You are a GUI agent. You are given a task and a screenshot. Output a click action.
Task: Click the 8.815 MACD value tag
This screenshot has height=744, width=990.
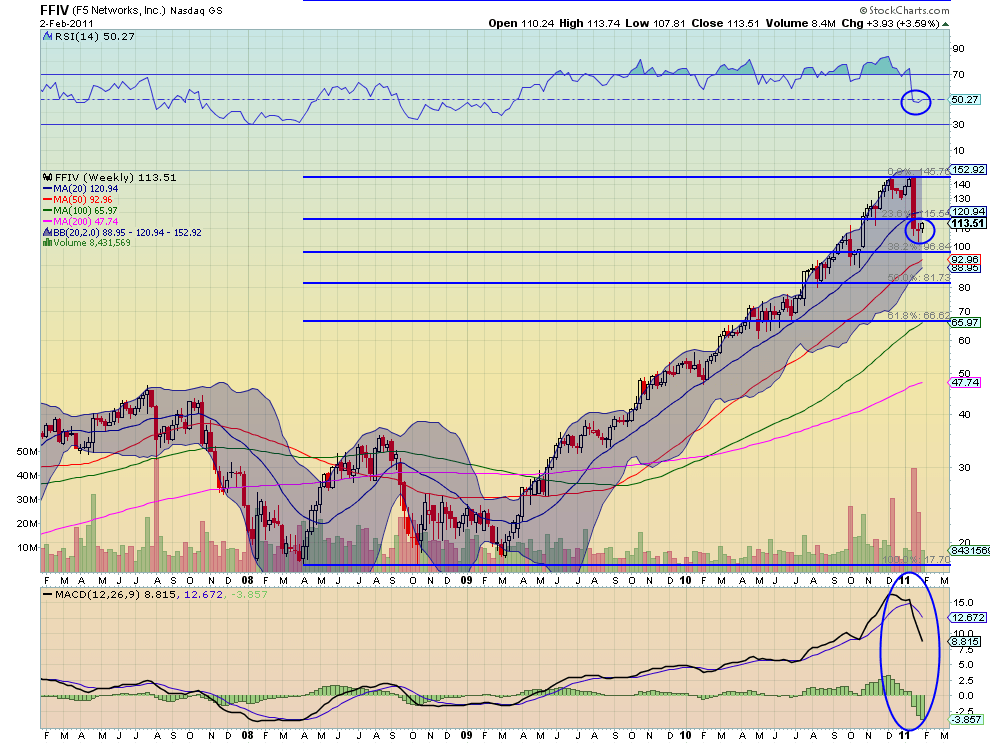point(965,642)
